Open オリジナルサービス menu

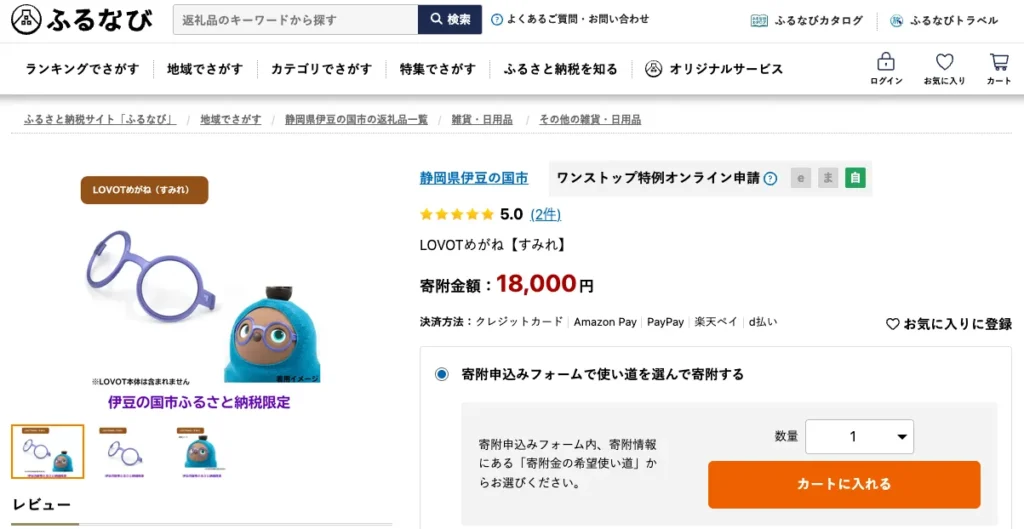click(x=714, y=69)
